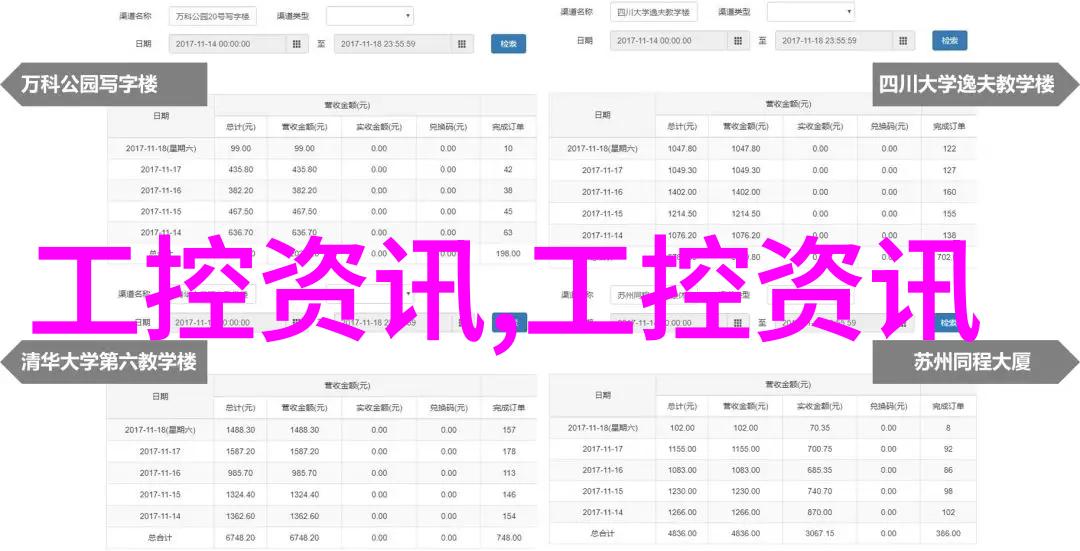
Task: Click 2017-11-18(星期六) row in 万科公园写字楼 table
Action: tap(322, 148)
